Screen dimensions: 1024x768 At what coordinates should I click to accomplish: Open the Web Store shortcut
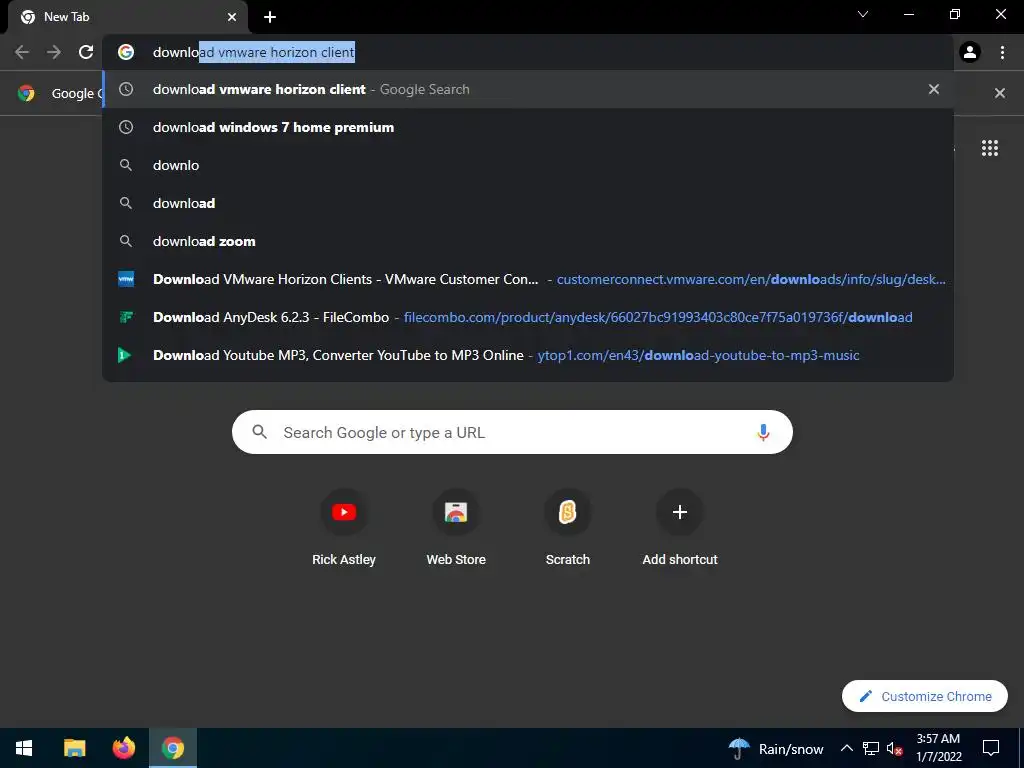pos(456,528)
